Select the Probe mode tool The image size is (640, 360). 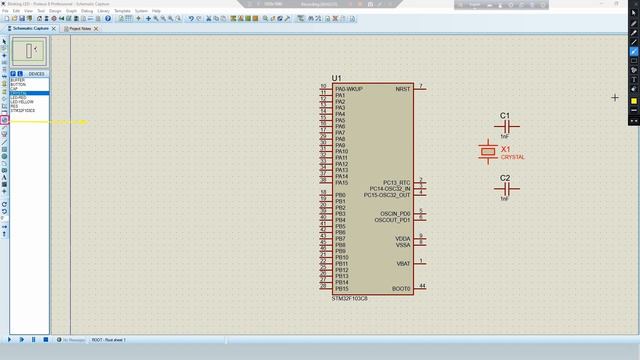[x=4, y=127]
